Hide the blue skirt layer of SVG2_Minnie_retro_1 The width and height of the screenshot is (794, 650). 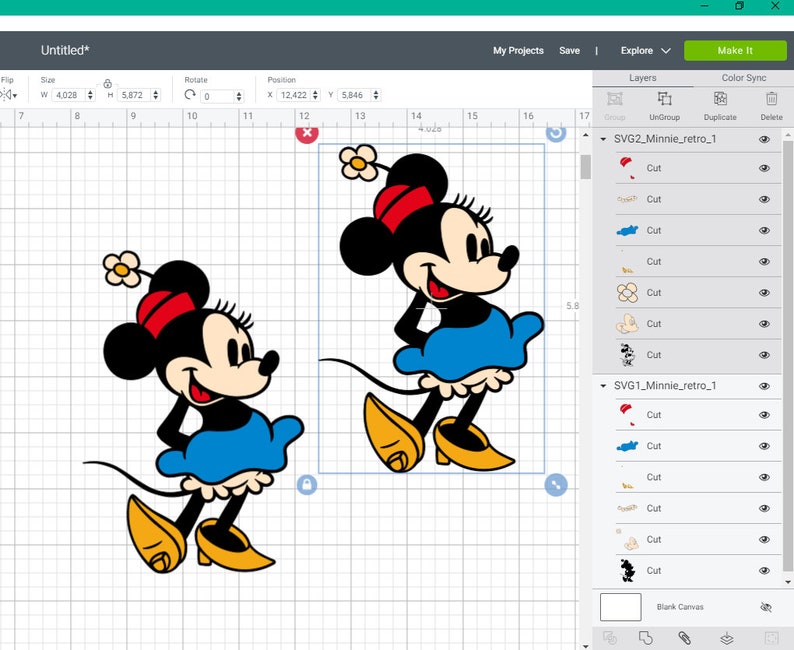point(764,230)
